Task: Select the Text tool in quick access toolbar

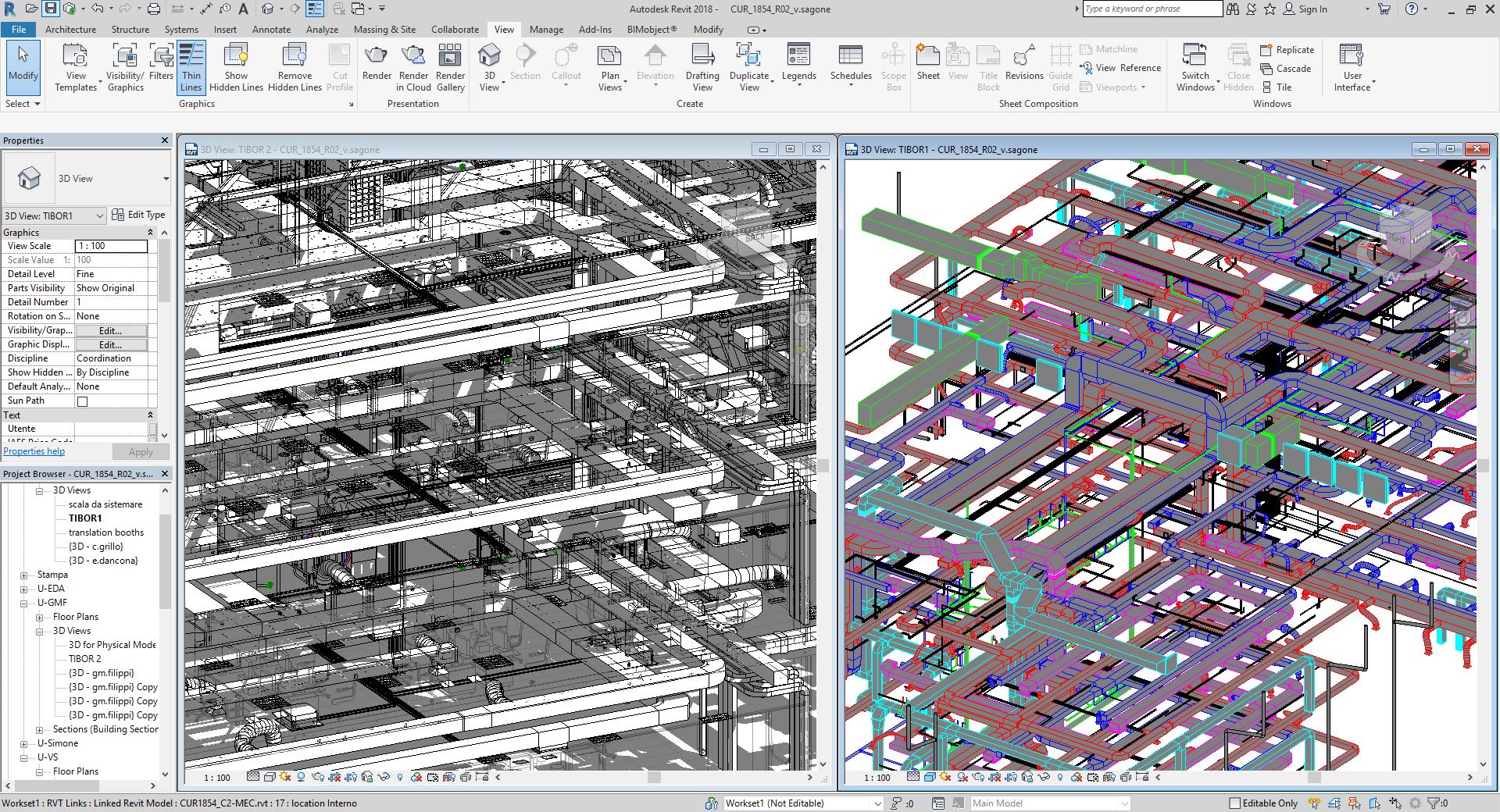Action: pos(243,9)
